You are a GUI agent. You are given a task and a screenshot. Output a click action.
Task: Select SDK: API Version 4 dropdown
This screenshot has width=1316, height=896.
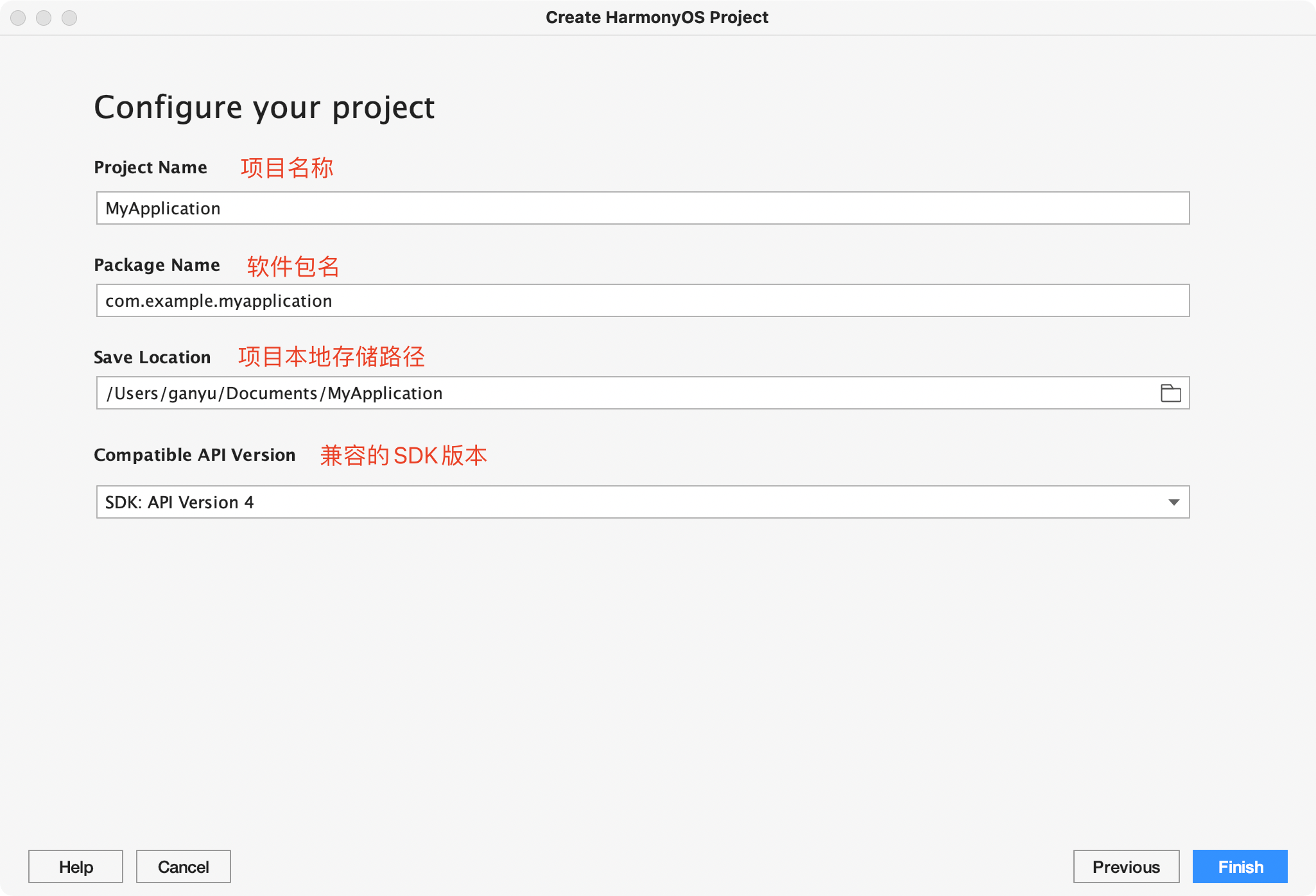point(643,501)
